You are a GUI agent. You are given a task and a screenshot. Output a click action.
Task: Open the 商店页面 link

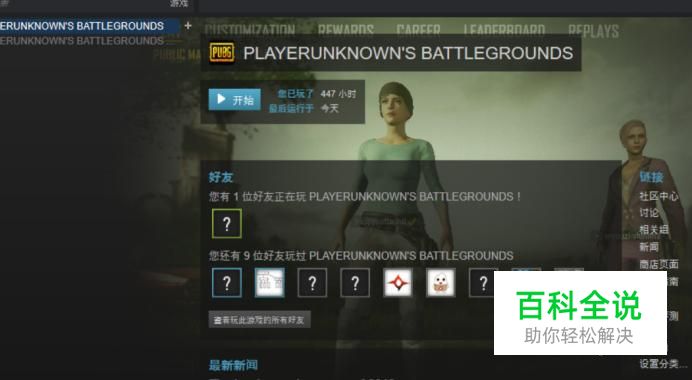[x=658, y=264]
